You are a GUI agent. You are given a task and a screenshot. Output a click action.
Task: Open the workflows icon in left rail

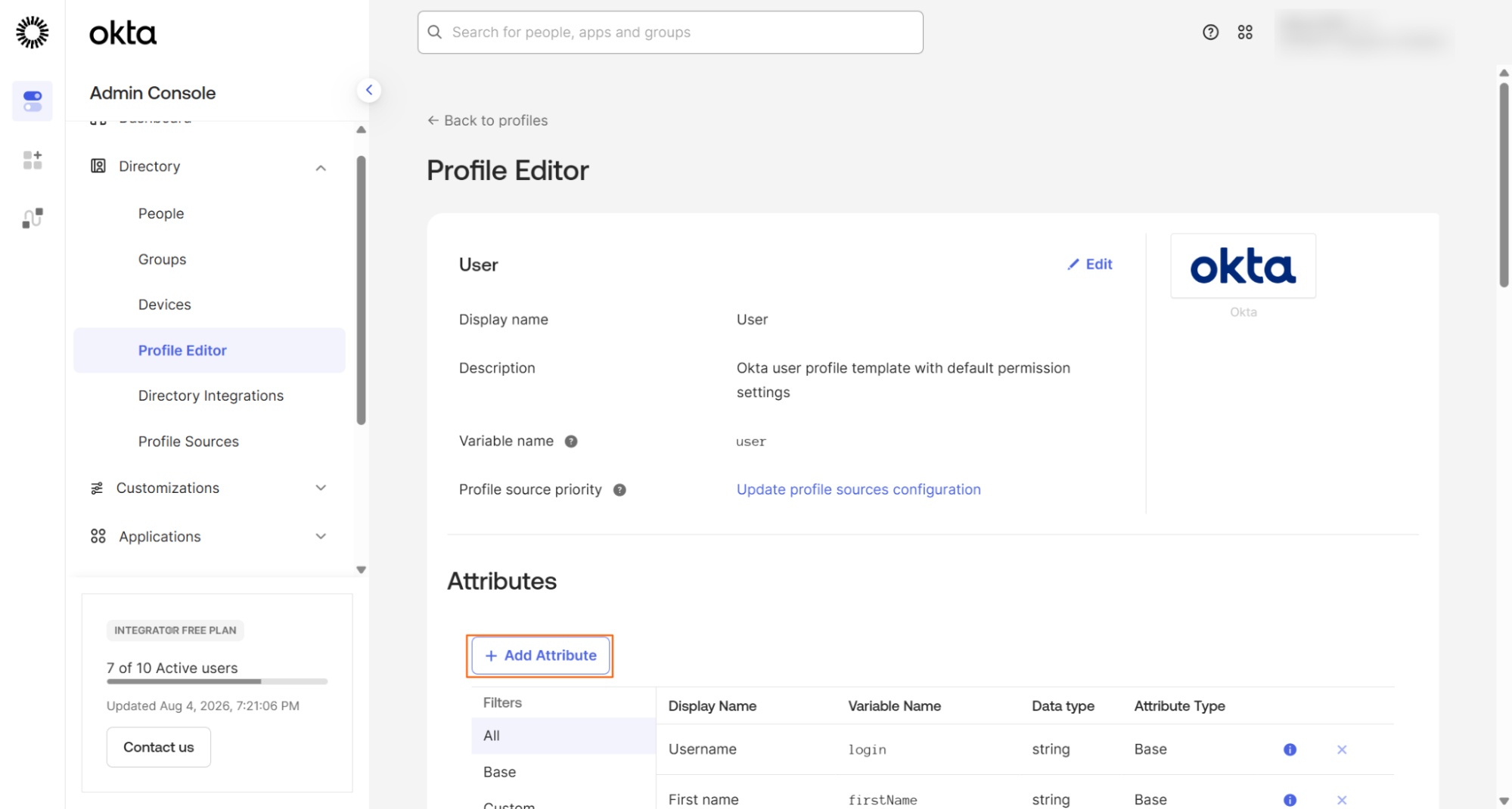tap(33, 218)
